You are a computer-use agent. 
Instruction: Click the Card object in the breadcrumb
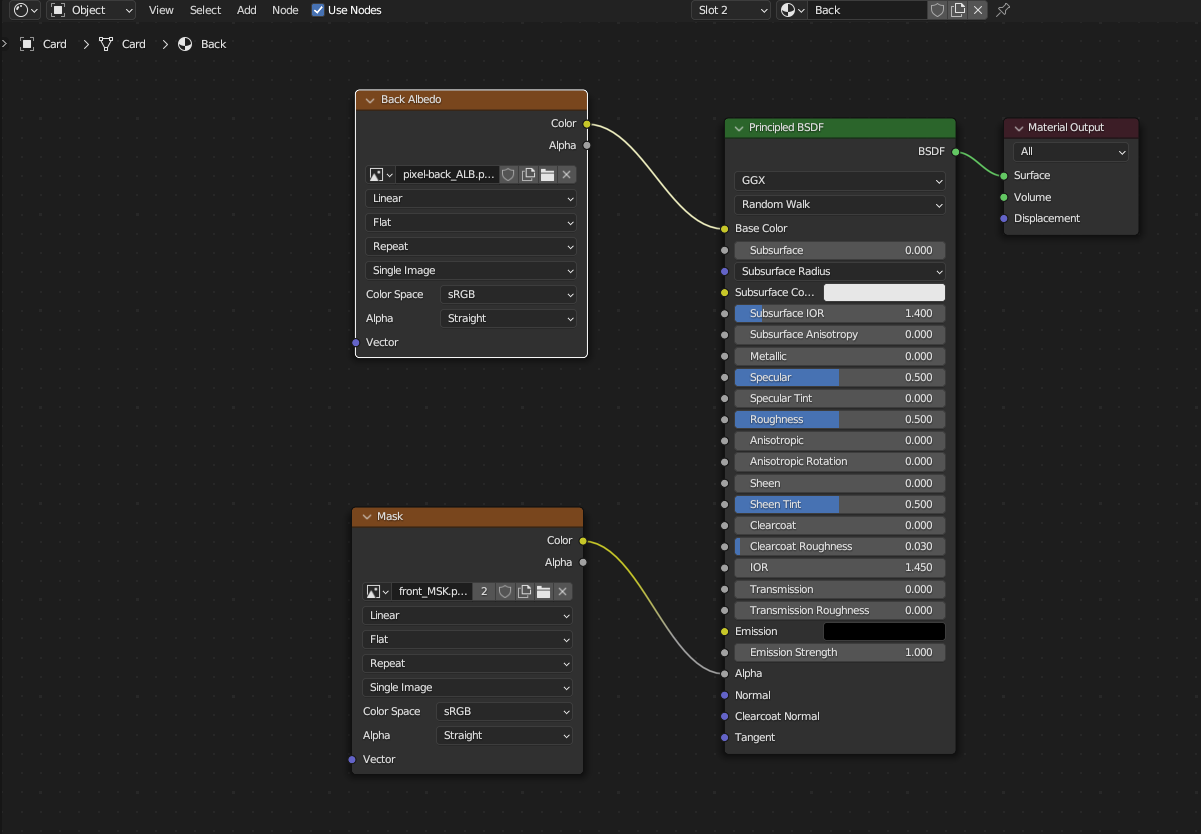pyautogui.click(x=55, y=44)
